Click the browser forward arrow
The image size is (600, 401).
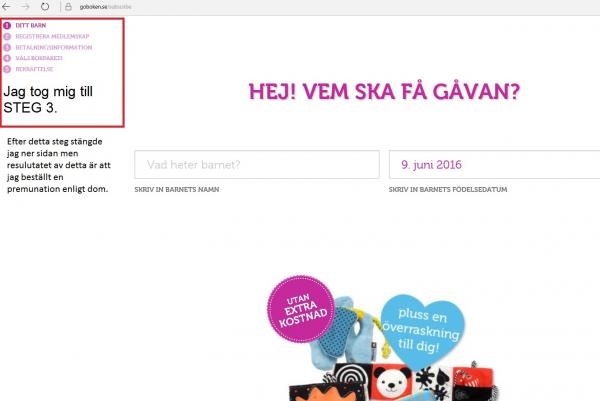[x=26, y=7]
